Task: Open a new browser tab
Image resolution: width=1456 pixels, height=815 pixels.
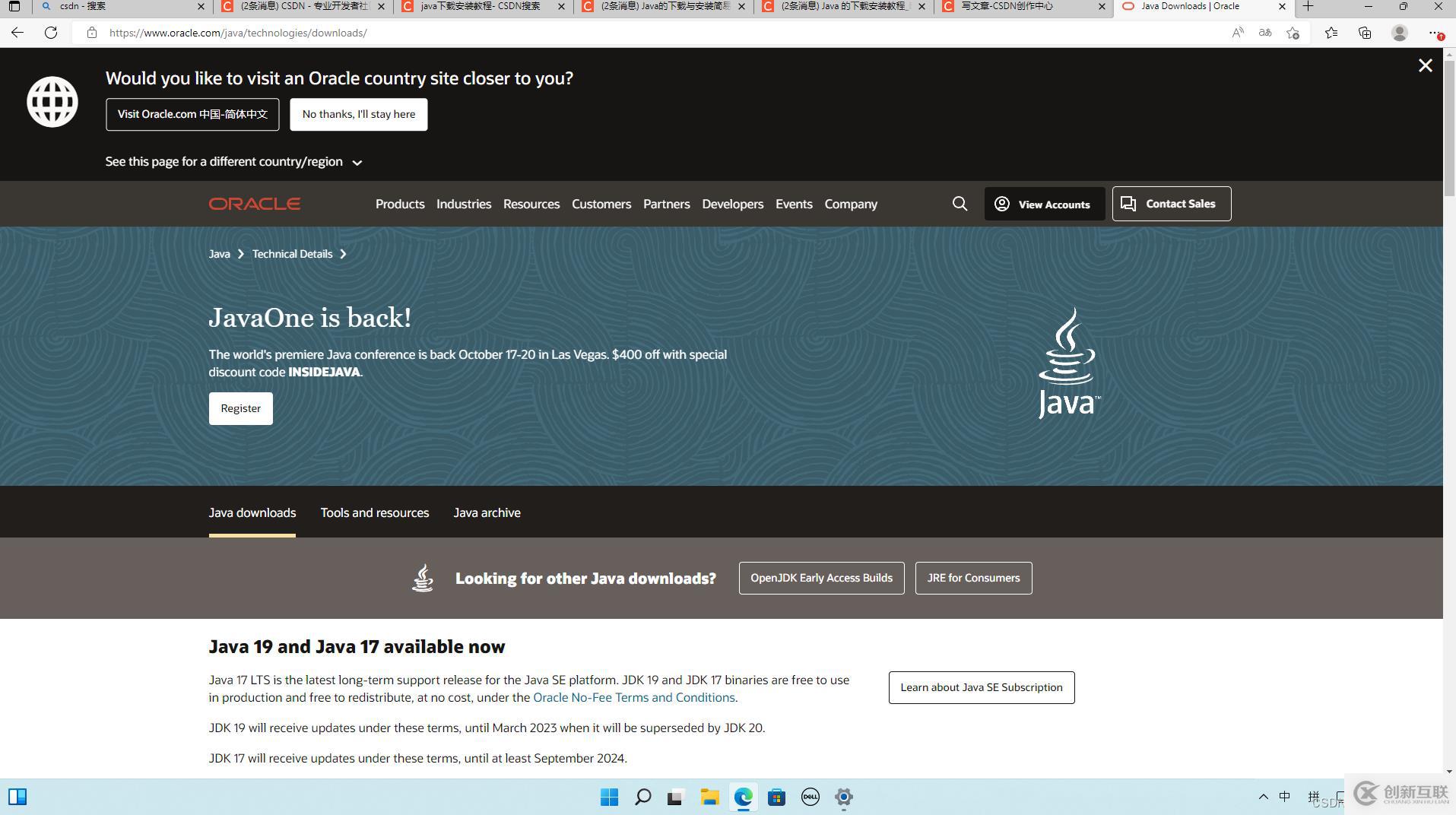Action: tap(1308, 6)
